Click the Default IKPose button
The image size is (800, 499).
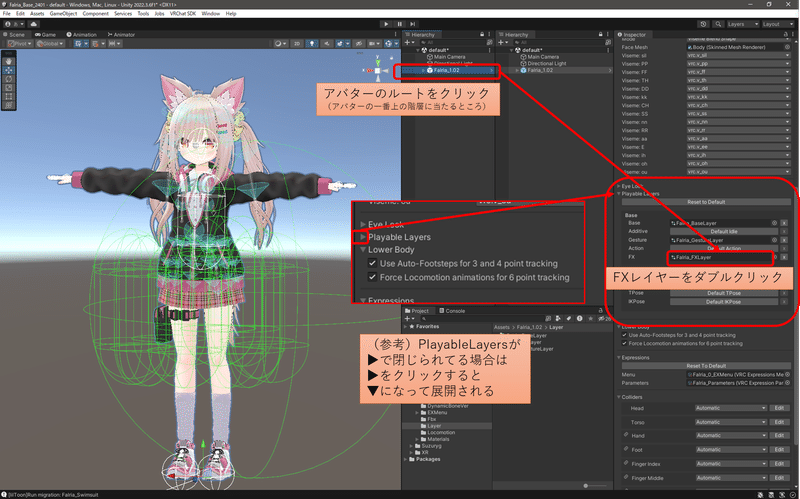click(x=723, y=302)
